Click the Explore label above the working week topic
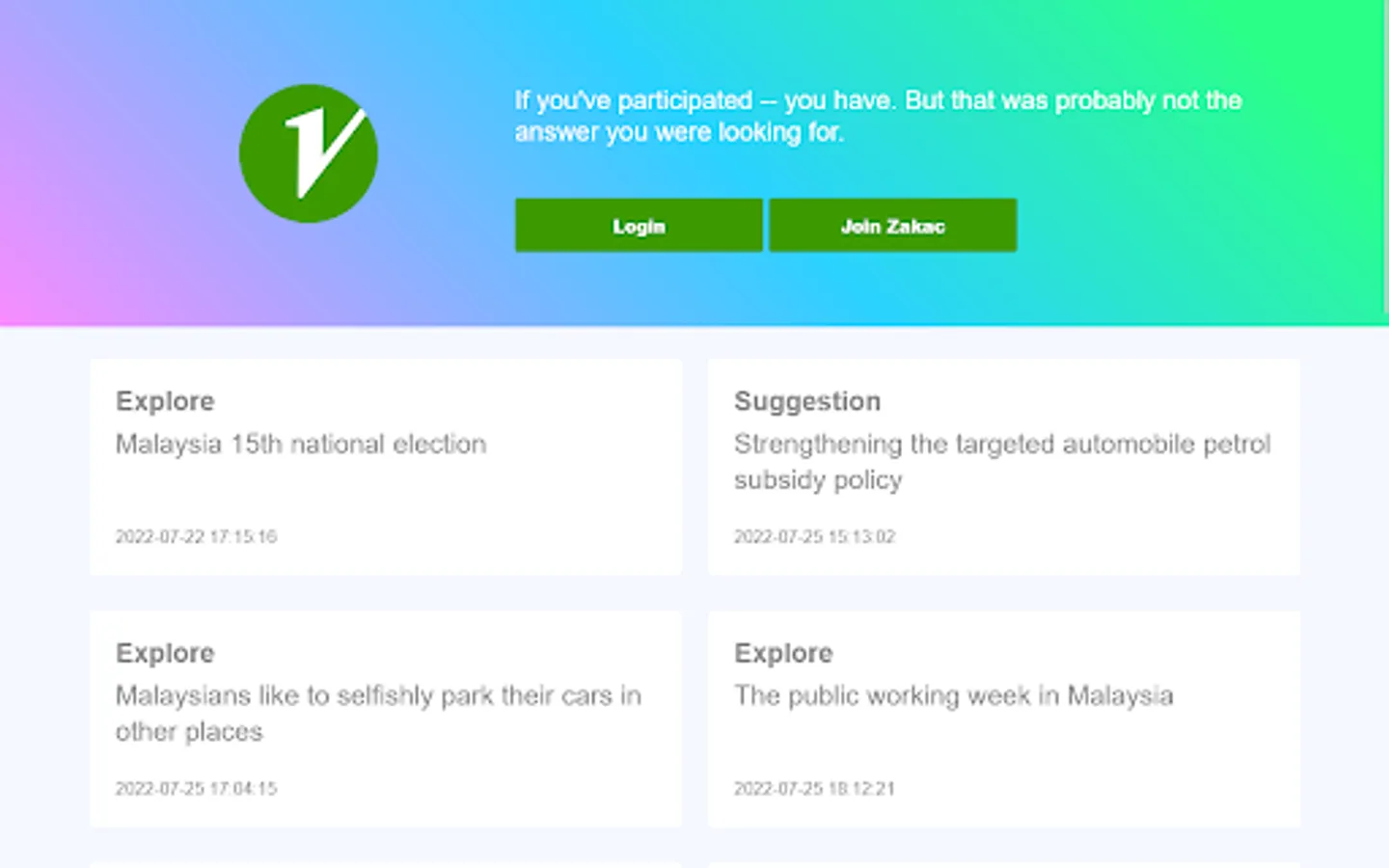The height and width of the screenshot is (868, 1389). coord(783,653)
